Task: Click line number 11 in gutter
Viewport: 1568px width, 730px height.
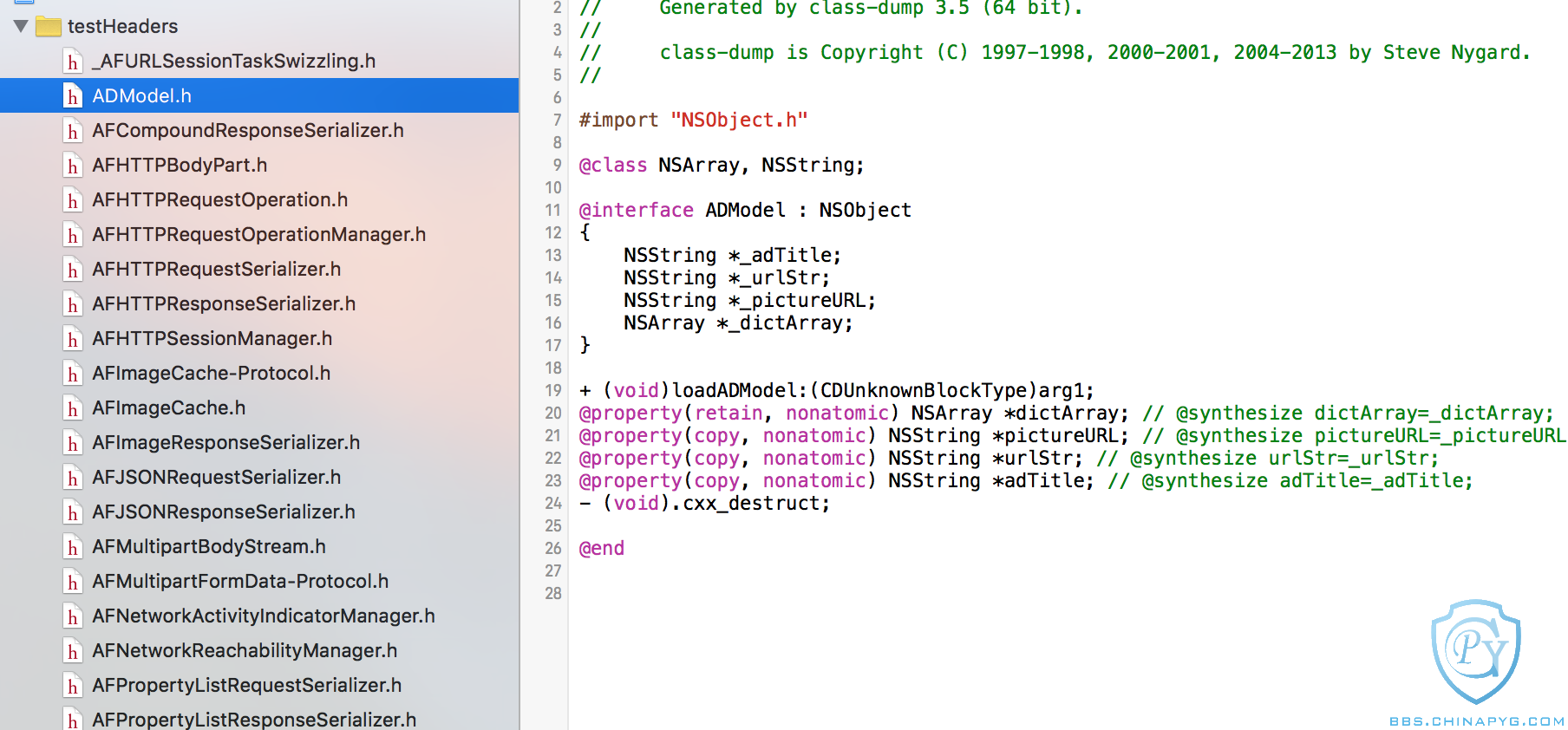Action: tap(553, 210)
